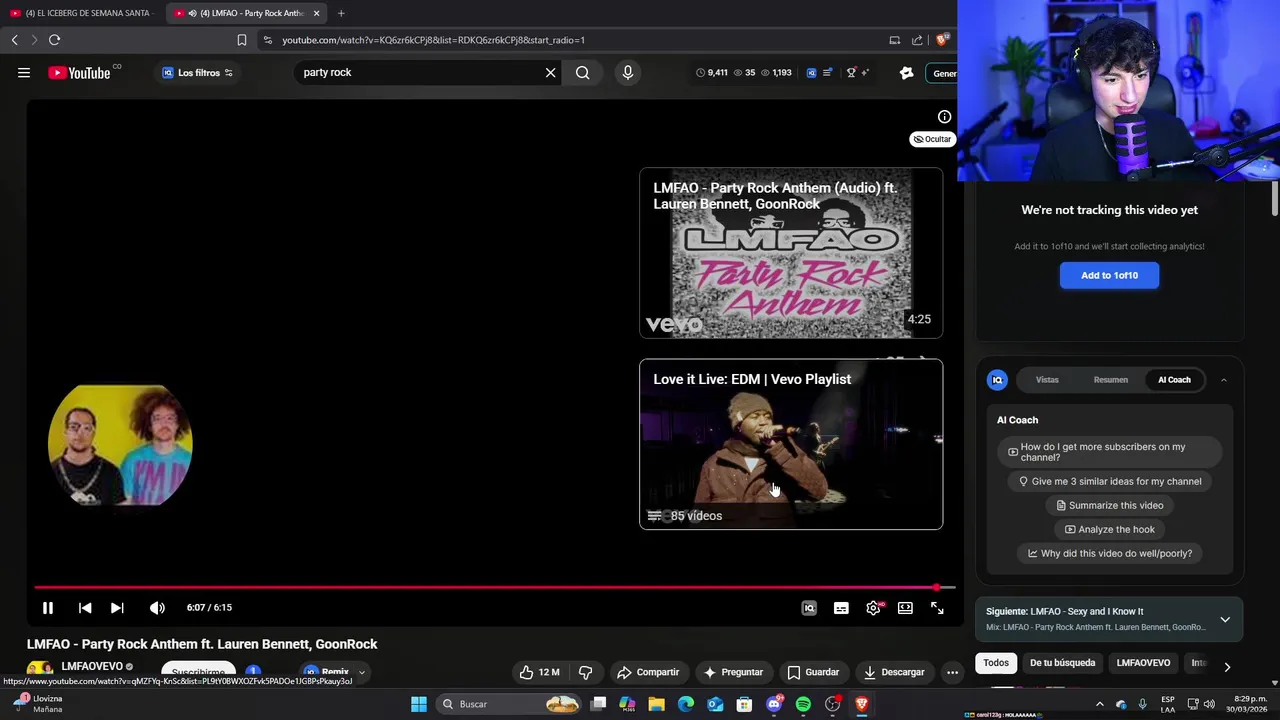Dislike the video
1280x720 pixels.
[586, 672]
